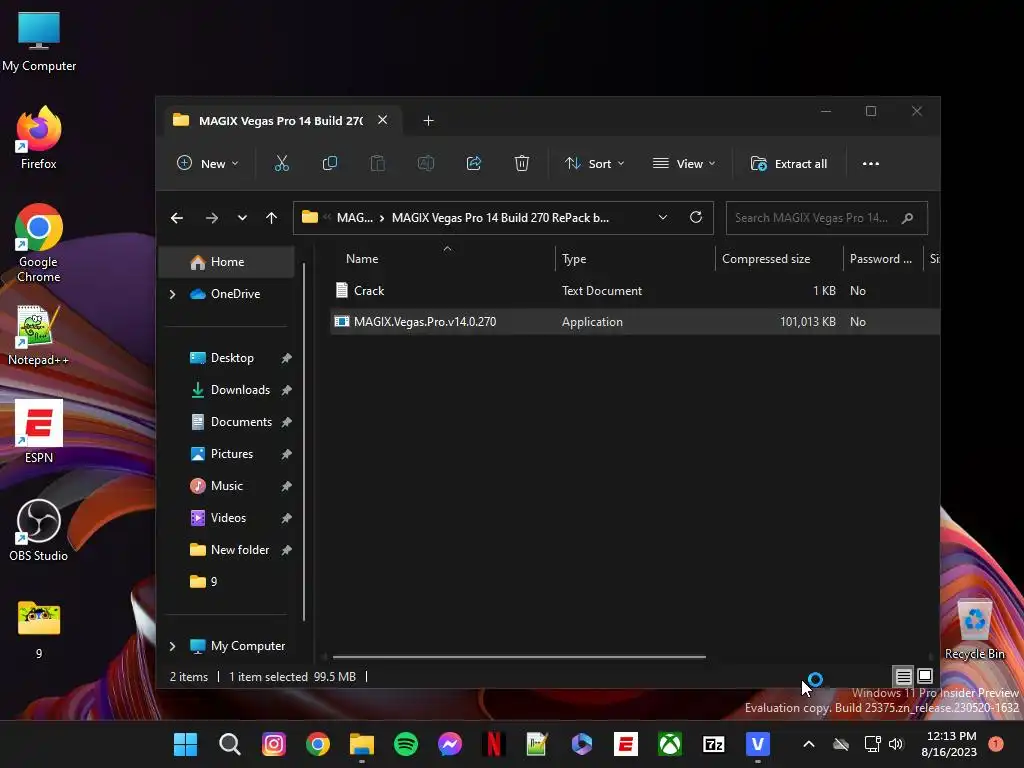Open Google Chrome desktop shortcut
Viewport: 1024px width, 768px height.
[39, 243]
